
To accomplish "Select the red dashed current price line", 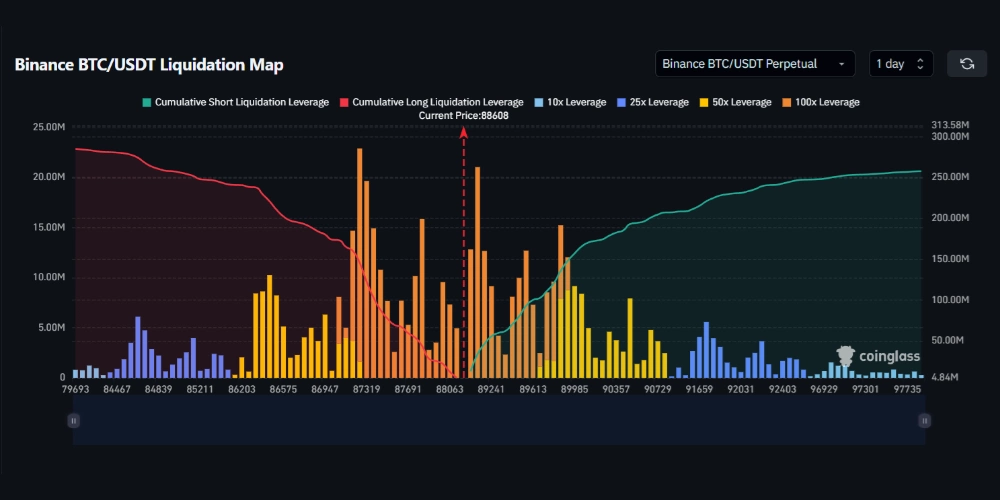I will tap(463, 250).
